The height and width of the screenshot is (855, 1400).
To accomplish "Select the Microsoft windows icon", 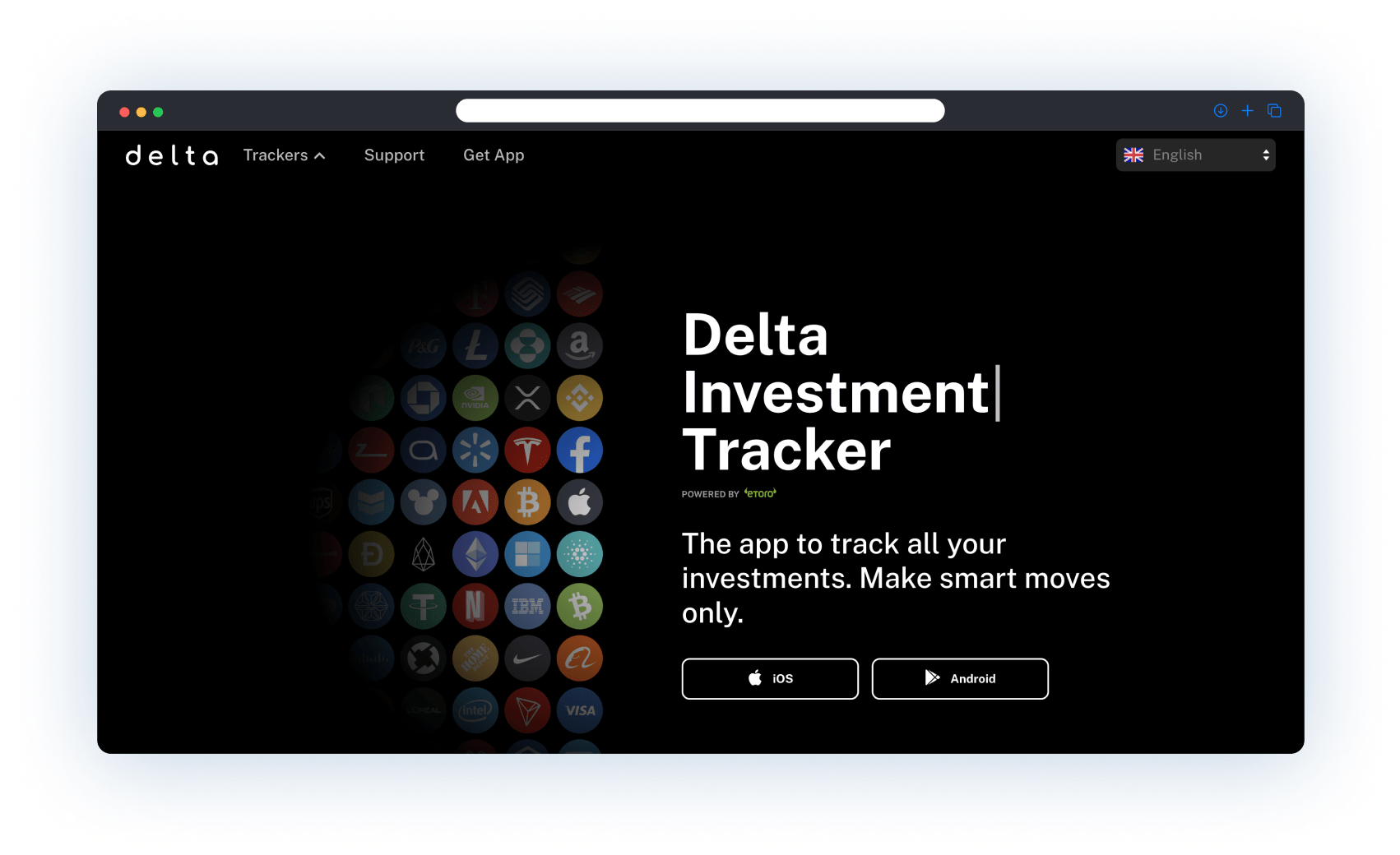I will pos(527,554).
